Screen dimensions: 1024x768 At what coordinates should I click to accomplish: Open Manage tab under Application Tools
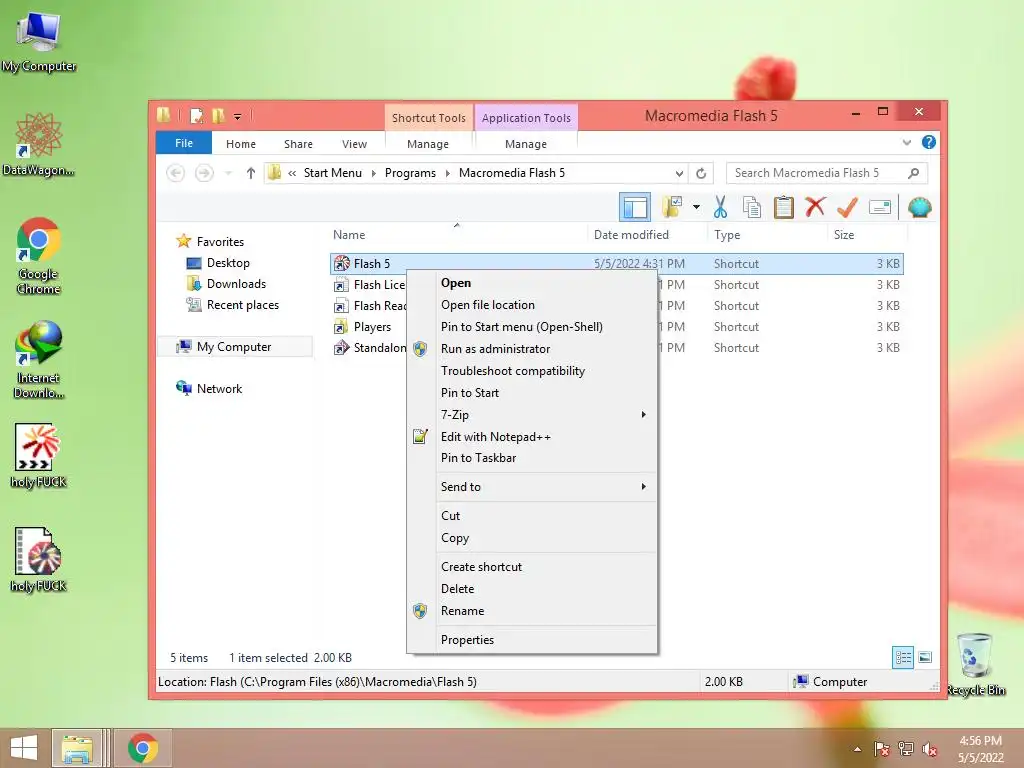(526, 144)
